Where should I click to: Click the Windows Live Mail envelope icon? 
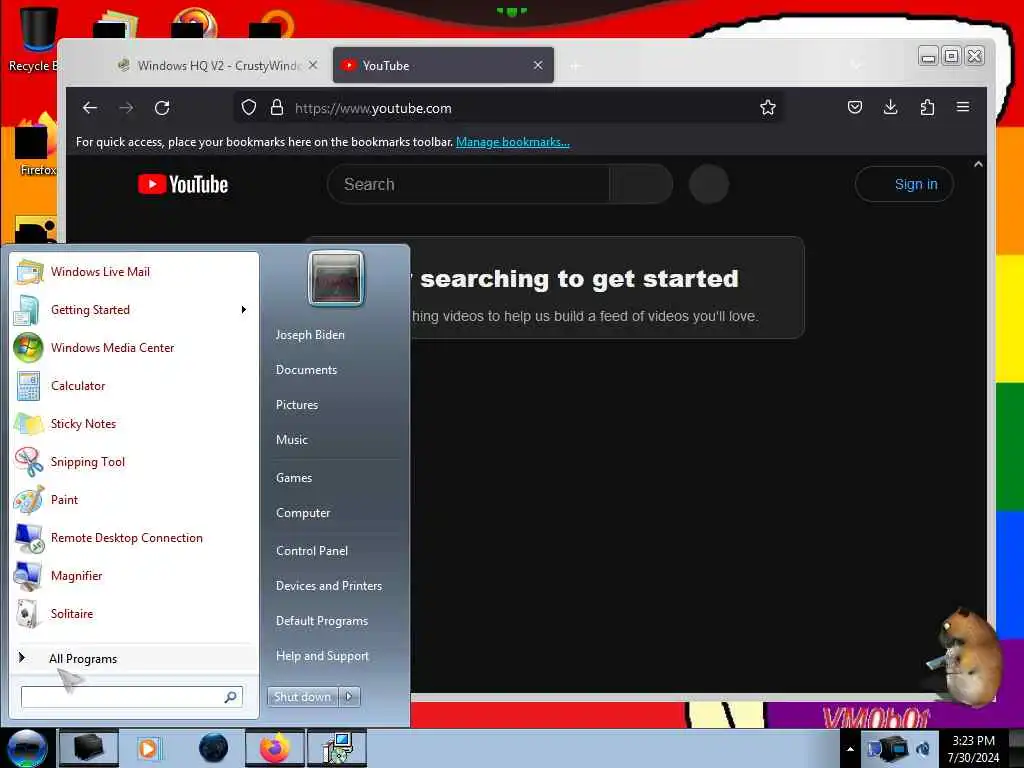[29, 272]
